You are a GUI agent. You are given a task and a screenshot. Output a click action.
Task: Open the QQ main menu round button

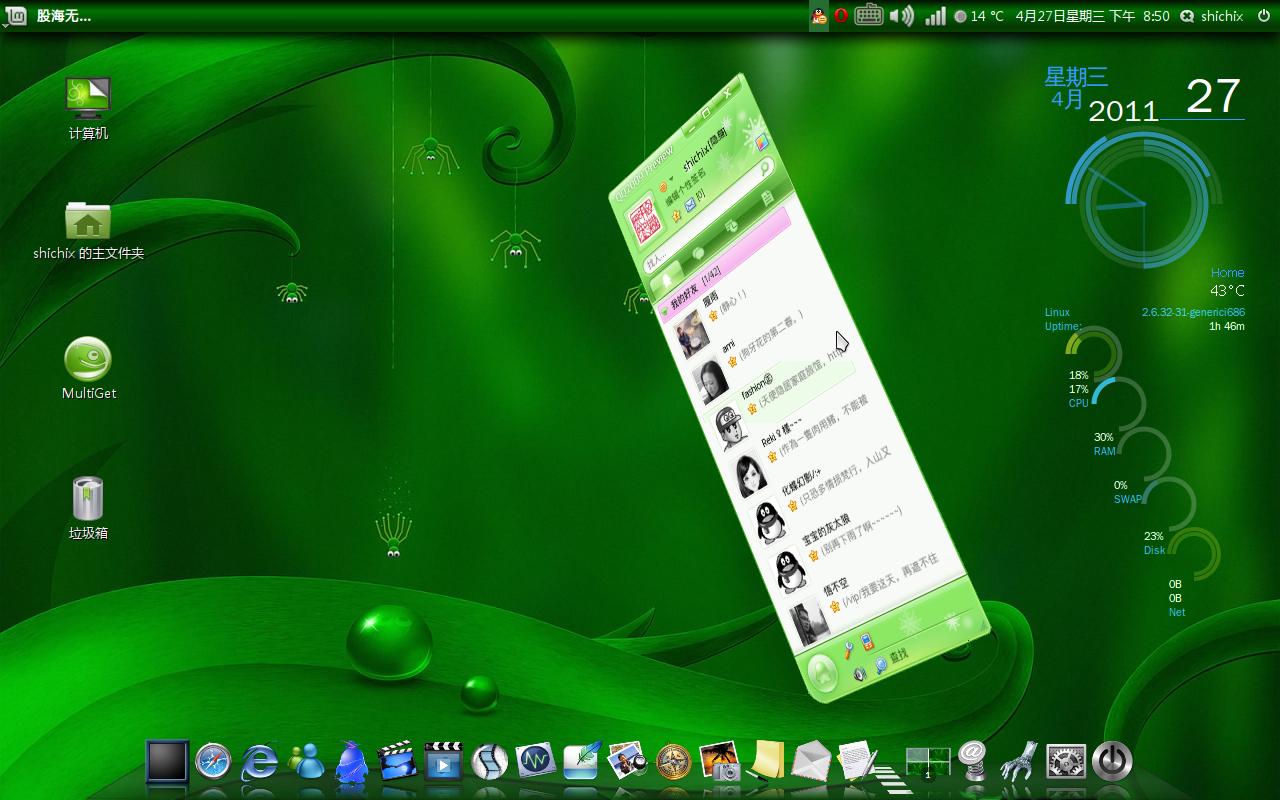pos(822,672)
